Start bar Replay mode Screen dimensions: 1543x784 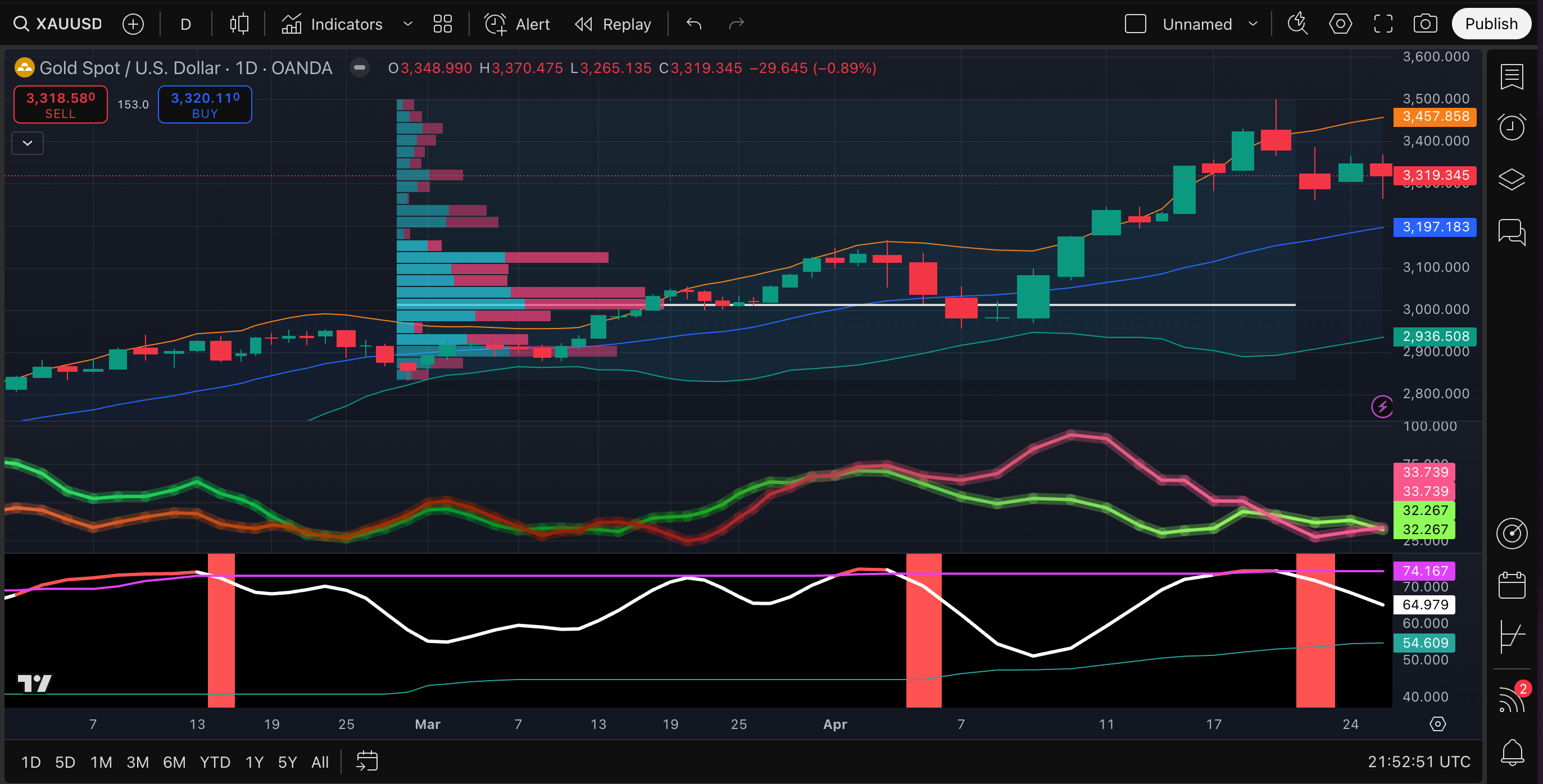(613, 24)
